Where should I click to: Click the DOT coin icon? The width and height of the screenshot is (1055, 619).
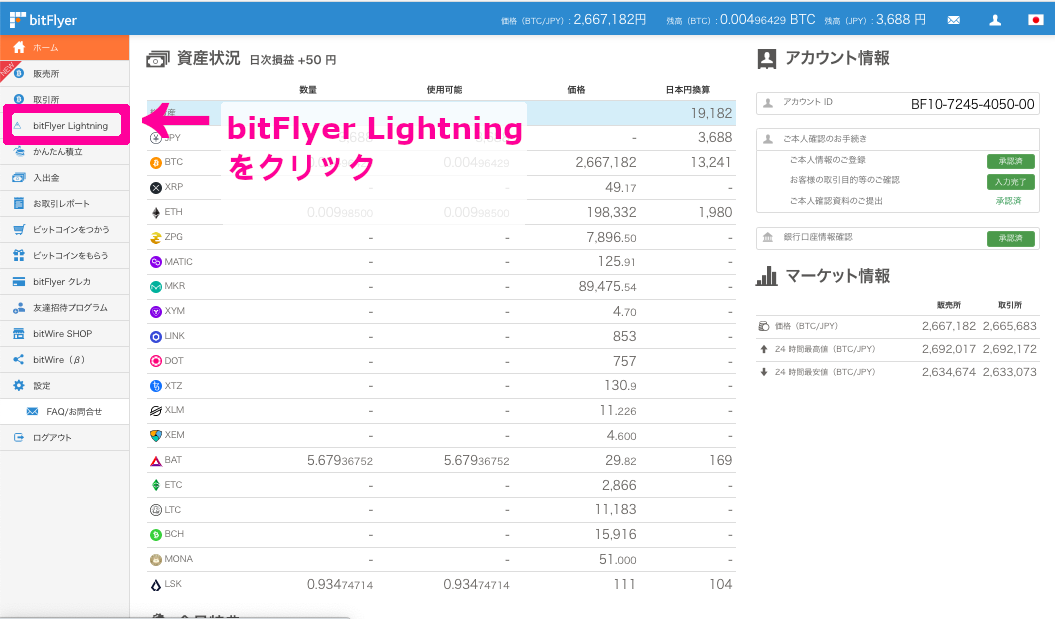point(155,361)
